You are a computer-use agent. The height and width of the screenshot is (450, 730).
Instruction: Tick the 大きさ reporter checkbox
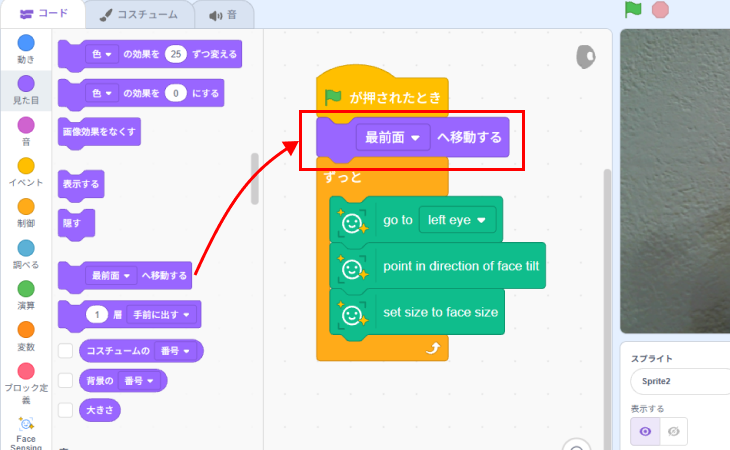66,409
